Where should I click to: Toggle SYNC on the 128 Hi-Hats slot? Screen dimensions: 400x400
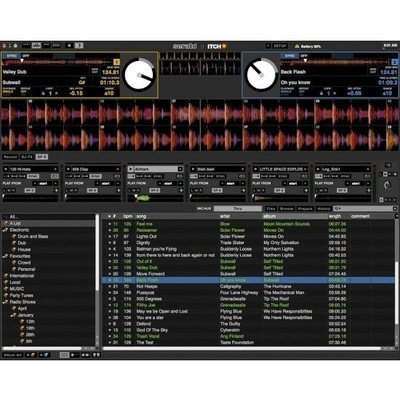click(33, 176)
